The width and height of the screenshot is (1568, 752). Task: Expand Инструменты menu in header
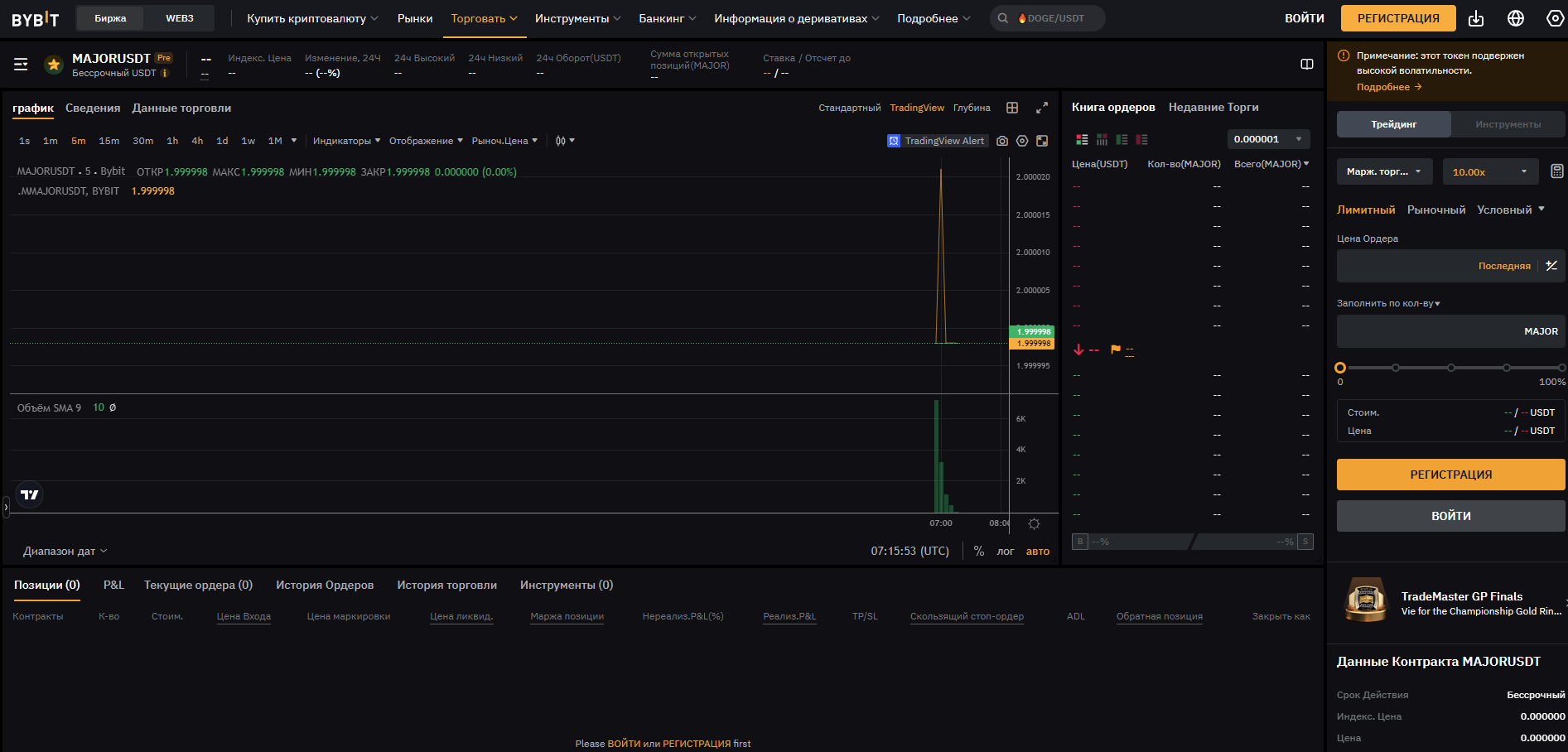tap(577, 18)
